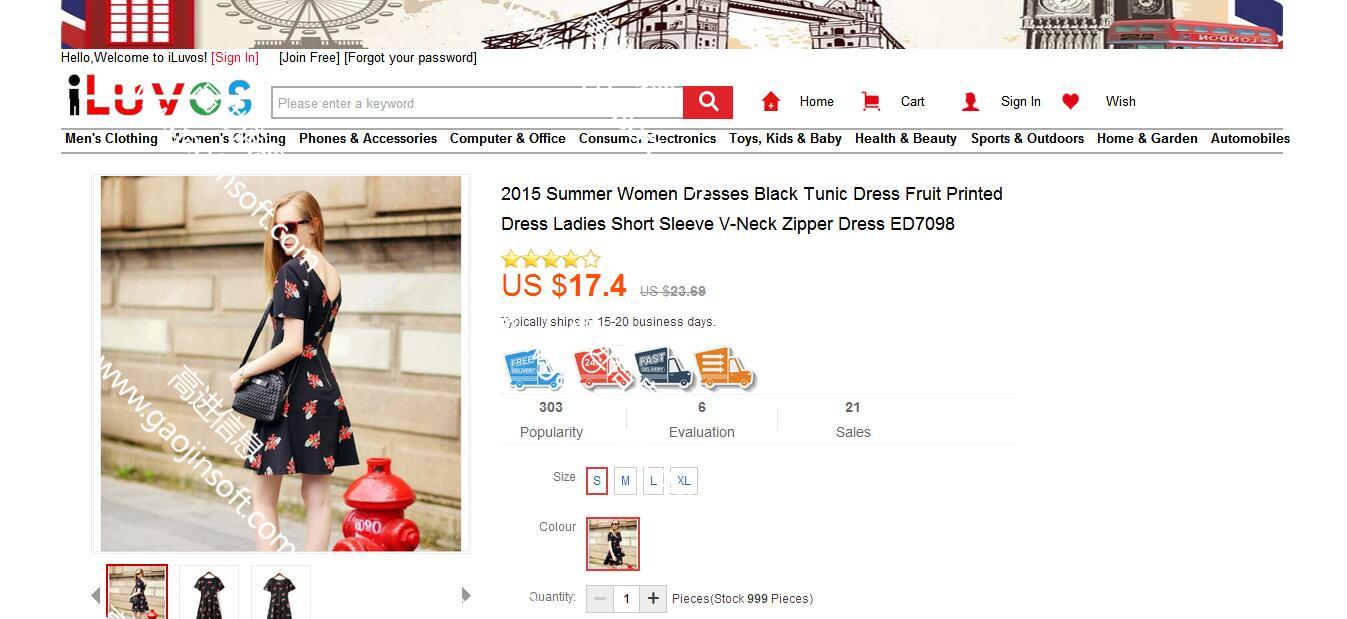Click the red magnifier search button
This screenshot has width=1347, height=619.
click(708, 102)
